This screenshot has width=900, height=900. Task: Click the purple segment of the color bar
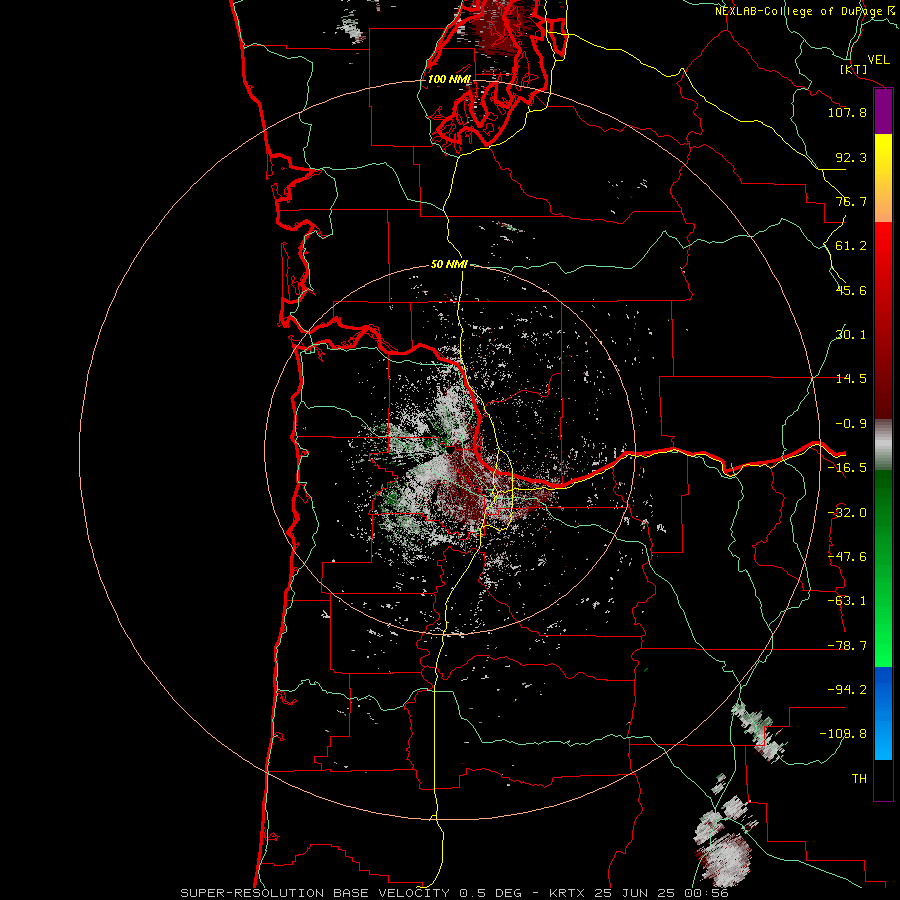point(883,112)
